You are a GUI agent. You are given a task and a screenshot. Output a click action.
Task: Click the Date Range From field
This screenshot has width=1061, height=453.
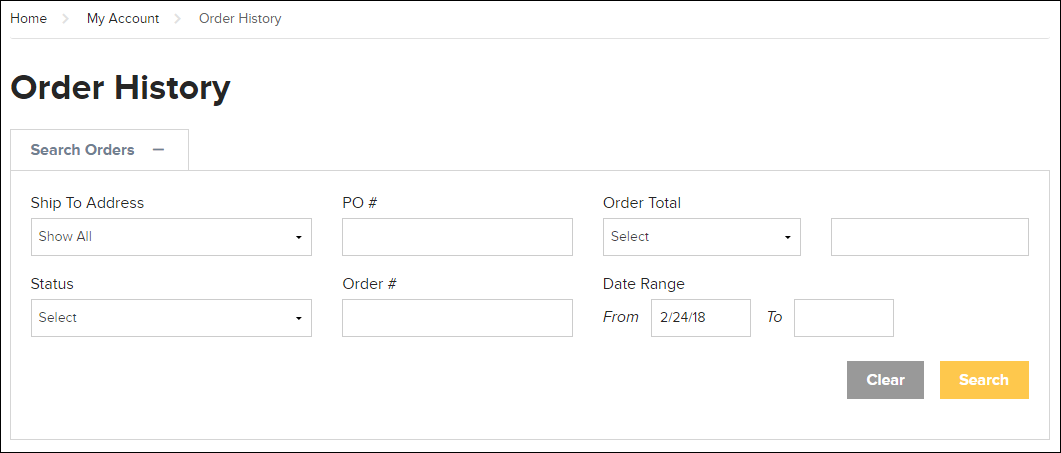[x=701, y=318]
